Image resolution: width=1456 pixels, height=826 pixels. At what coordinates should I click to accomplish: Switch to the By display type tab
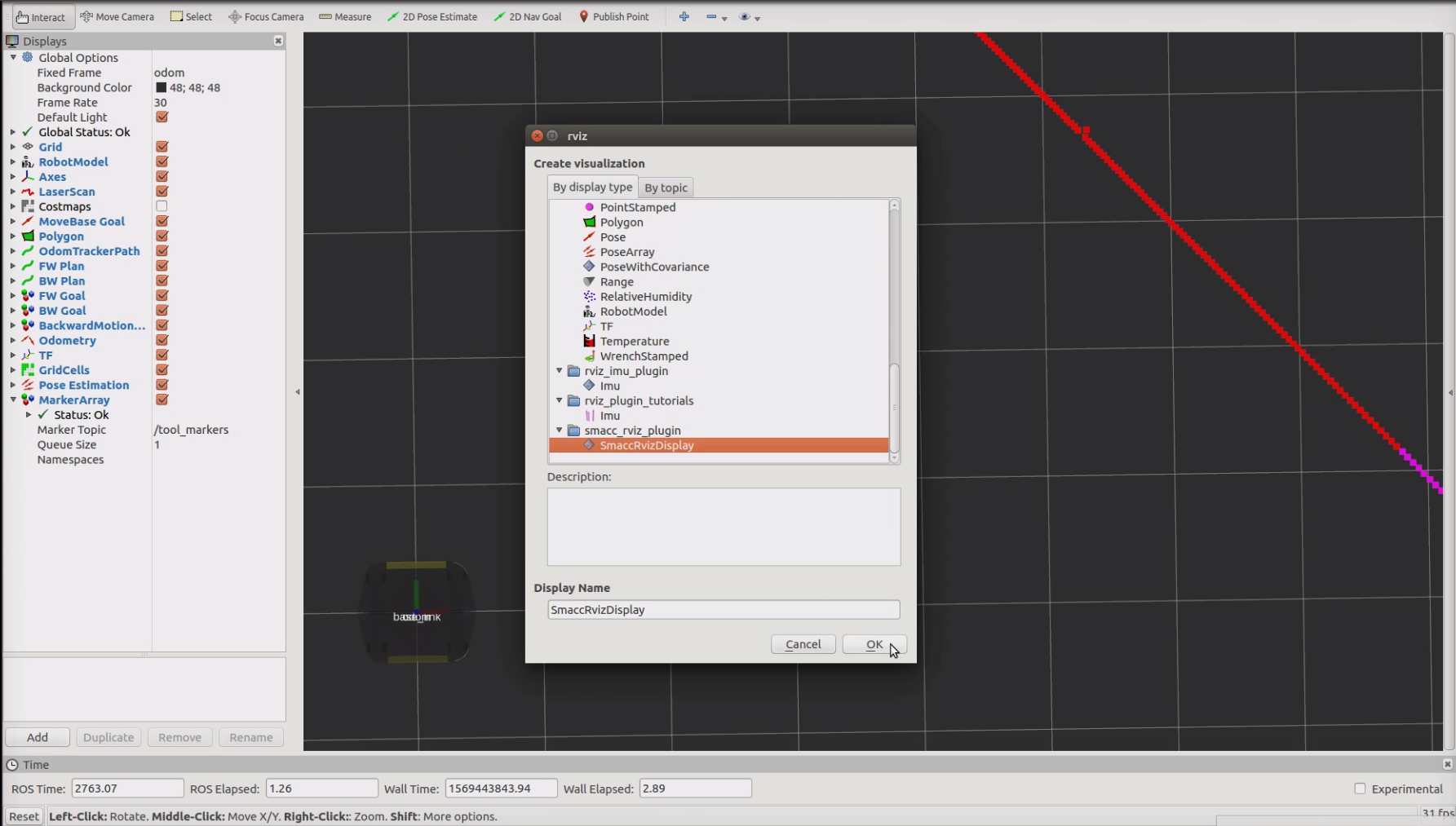point(592,187)
